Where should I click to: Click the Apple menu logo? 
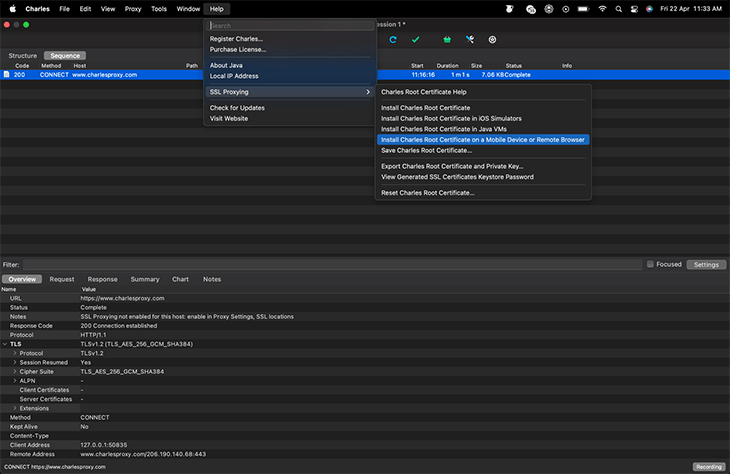tap(12, 8)
